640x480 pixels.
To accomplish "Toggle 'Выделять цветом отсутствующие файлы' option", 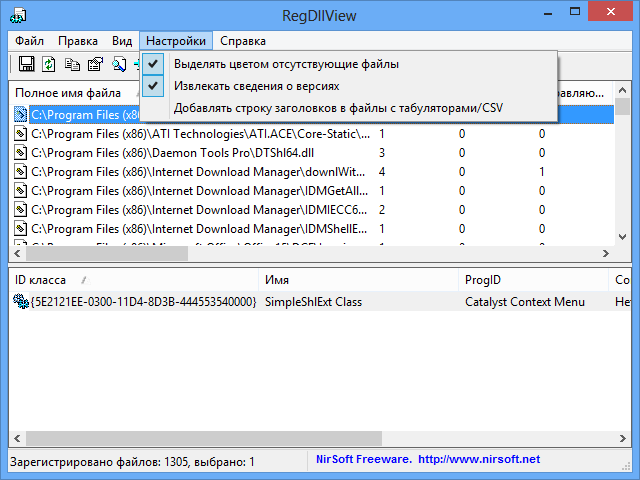I will (x=349, y=64).
